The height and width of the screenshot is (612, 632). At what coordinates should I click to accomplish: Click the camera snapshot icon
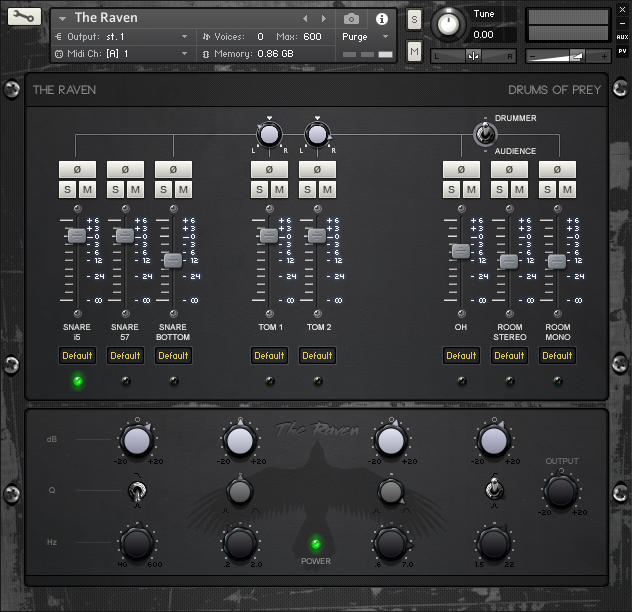[351, 18]
